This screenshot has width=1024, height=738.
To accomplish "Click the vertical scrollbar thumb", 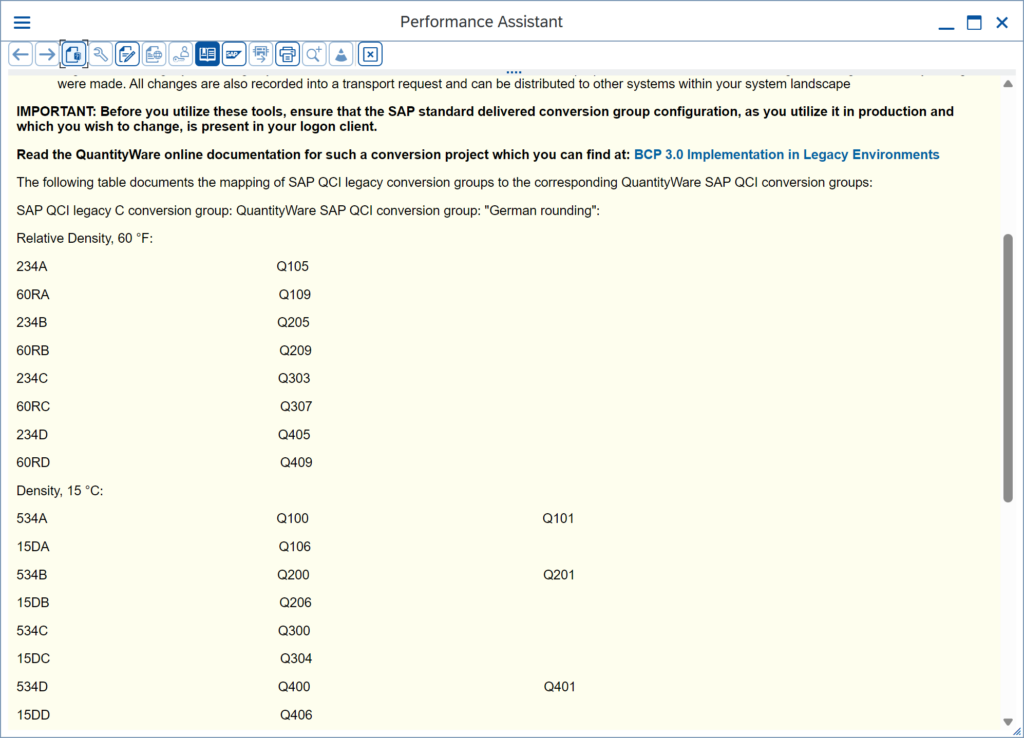I will point(1008,368).
